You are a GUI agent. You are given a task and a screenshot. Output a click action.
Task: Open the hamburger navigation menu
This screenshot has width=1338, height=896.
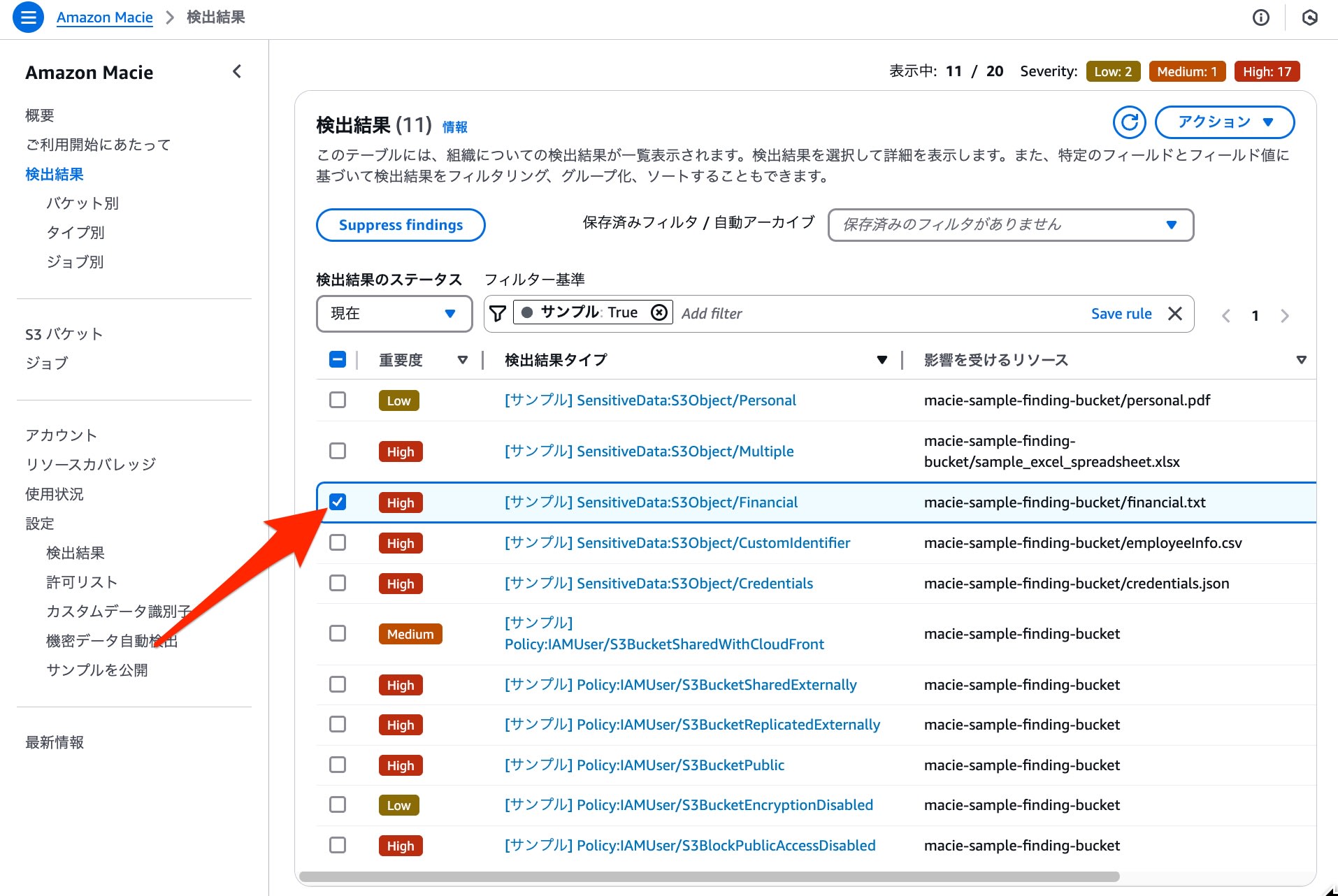pyautogui.click(x=28, y=17)
